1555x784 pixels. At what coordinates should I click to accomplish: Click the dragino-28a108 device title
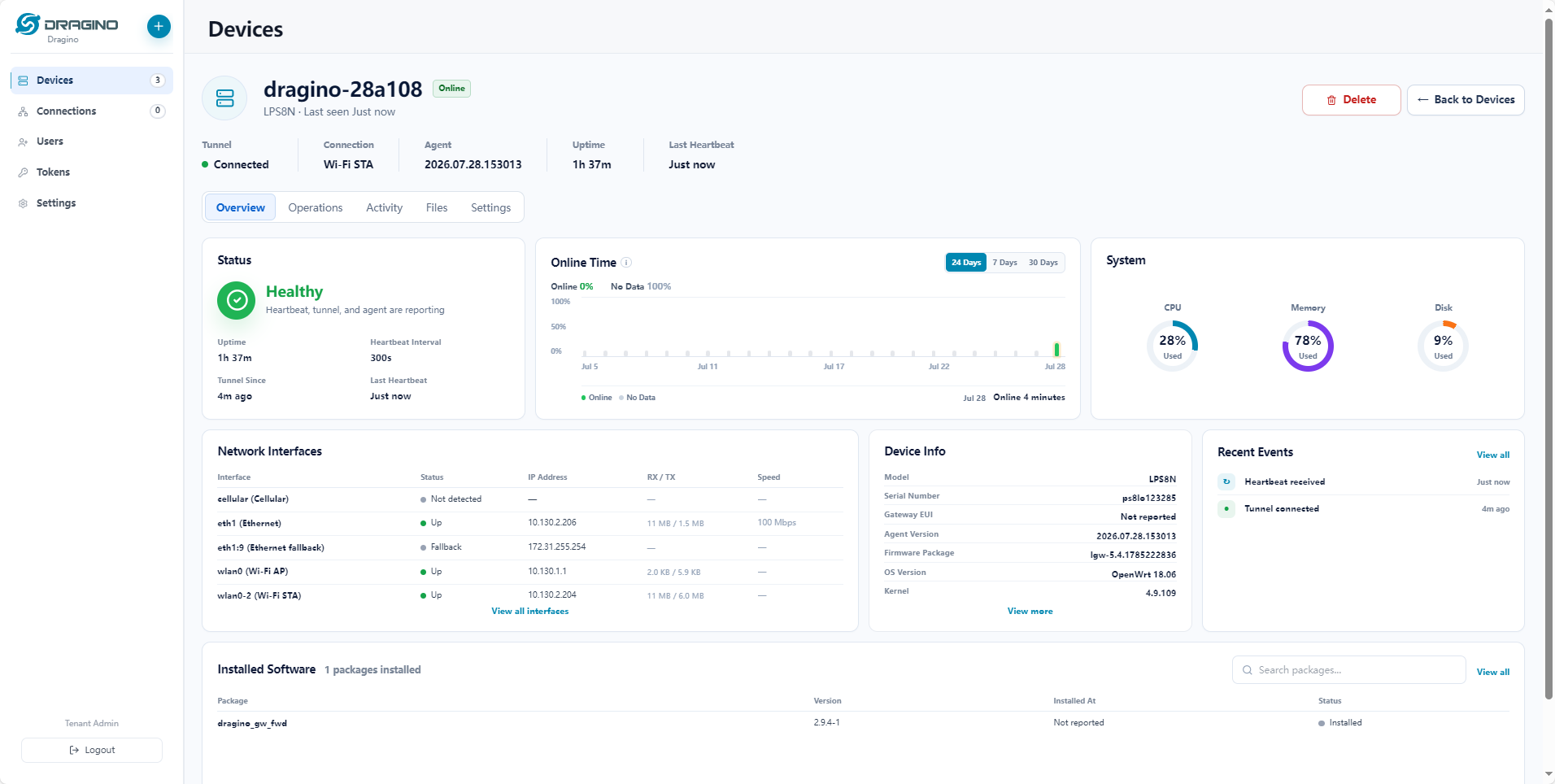tap(343, 89)
